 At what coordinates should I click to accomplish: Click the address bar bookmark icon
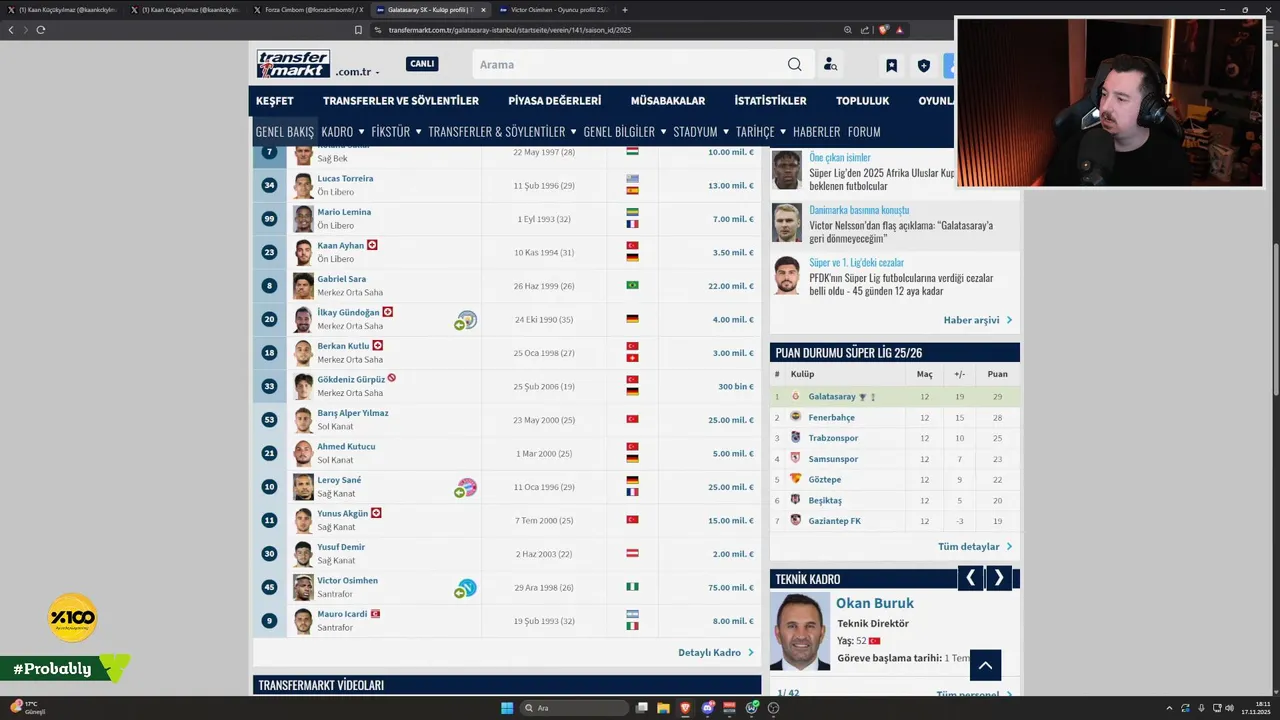click(x=358, y=30)
